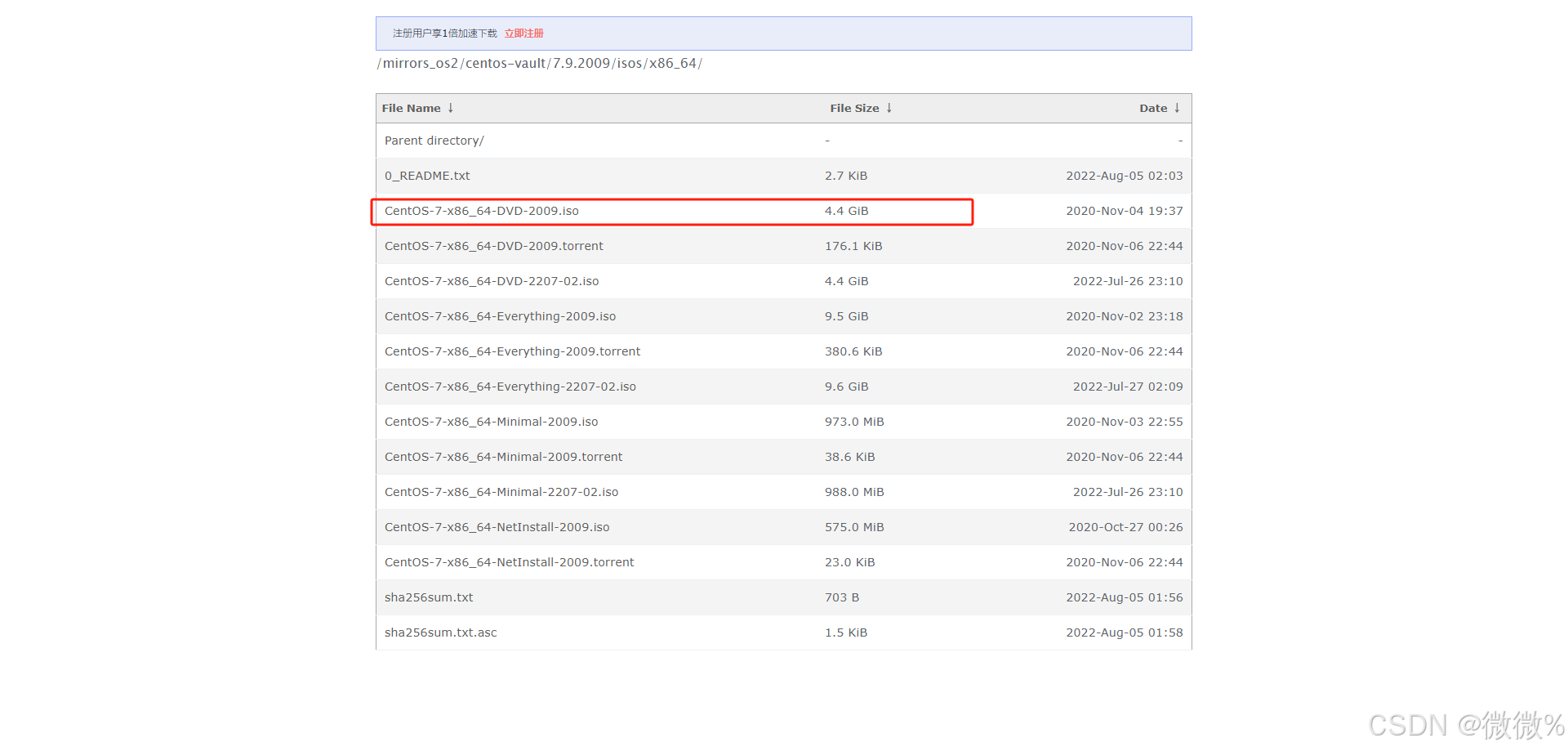Sort by File Size arrow icon
Screen dimensions: 1568x751
[889, 108]
